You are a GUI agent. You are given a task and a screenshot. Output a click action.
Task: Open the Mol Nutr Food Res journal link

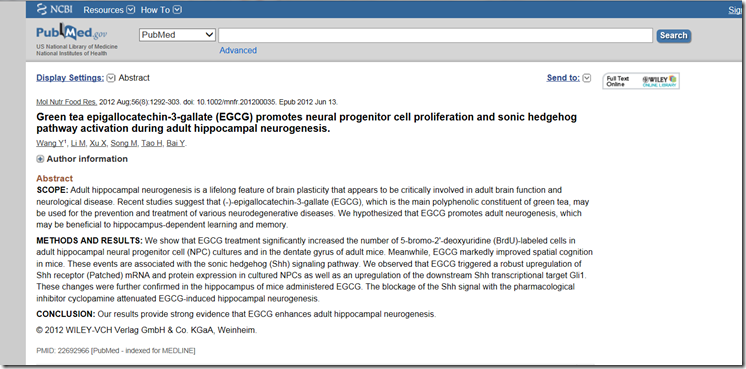(x=67, y=102)
